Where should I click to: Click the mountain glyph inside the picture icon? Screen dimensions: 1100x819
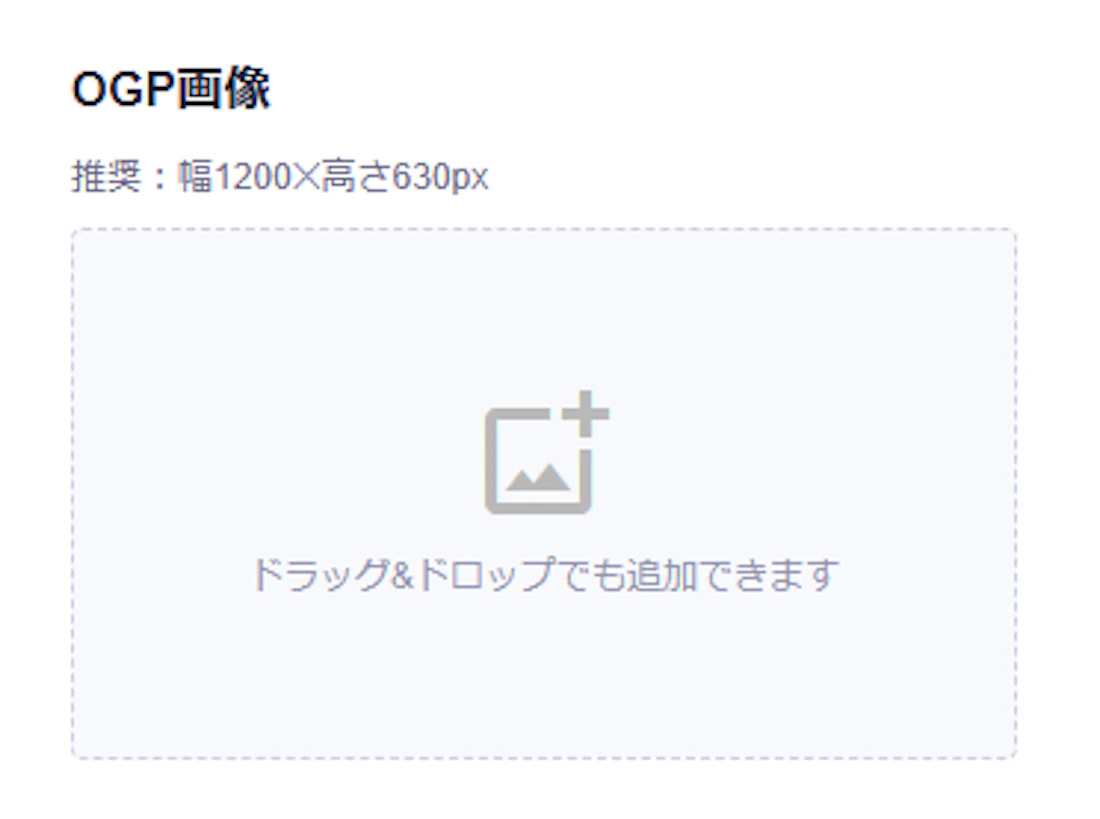tap(537, 478)
